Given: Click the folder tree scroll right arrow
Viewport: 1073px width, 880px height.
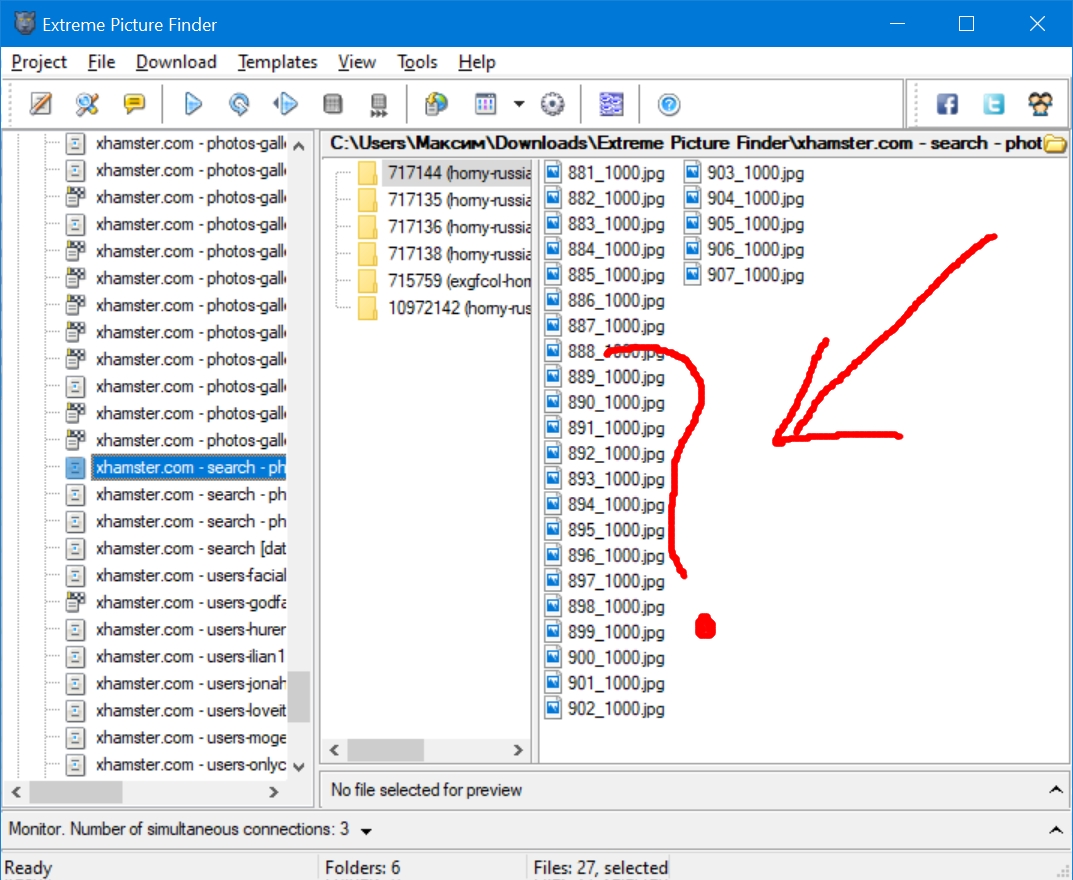Looking at the screenshot, I should pyautogui.click(x=518, y=750).
